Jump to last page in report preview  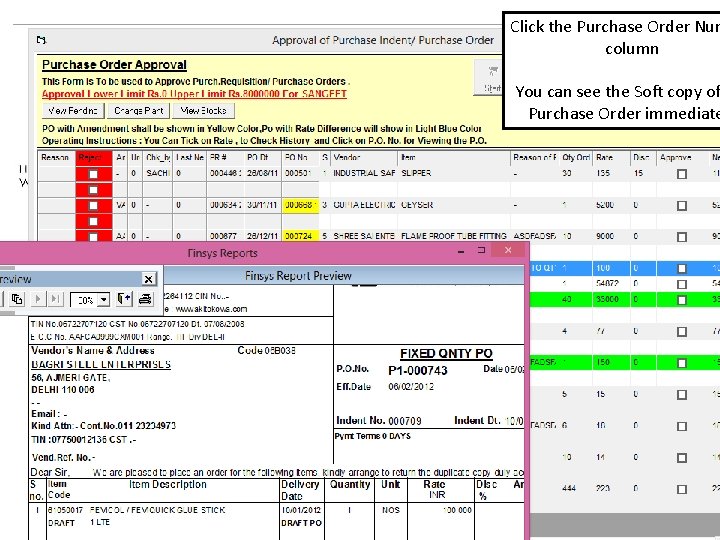pyautogui.click(x=55, y=299)
